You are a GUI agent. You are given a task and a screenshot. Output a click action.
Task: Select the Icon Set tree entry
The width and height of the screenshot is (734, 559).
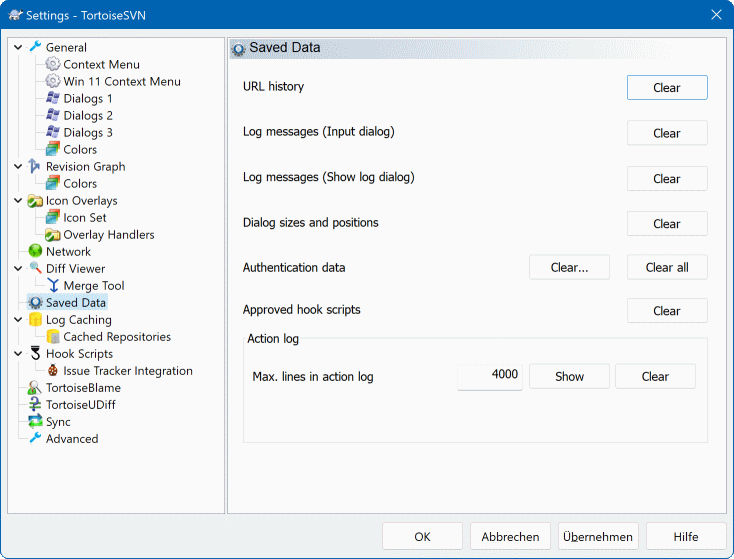(85, 218)
